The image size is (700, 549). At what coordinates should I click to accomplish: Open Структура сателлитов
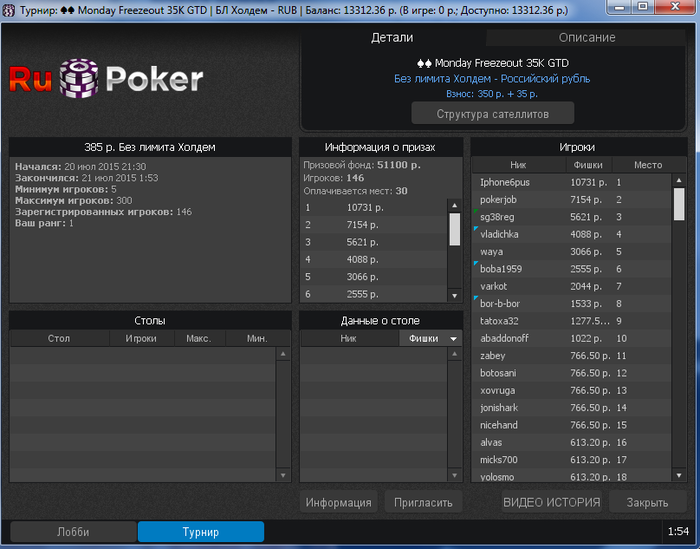[x=492, y=114]
